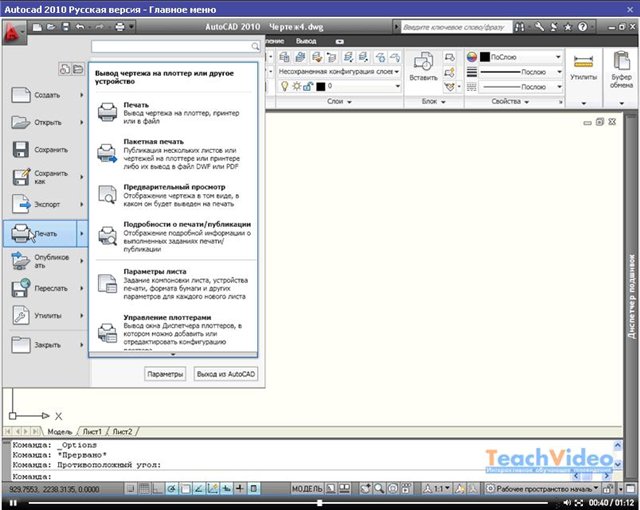The image size is (640, 510).
Task: Click the Параметры button
Action: 165,374
